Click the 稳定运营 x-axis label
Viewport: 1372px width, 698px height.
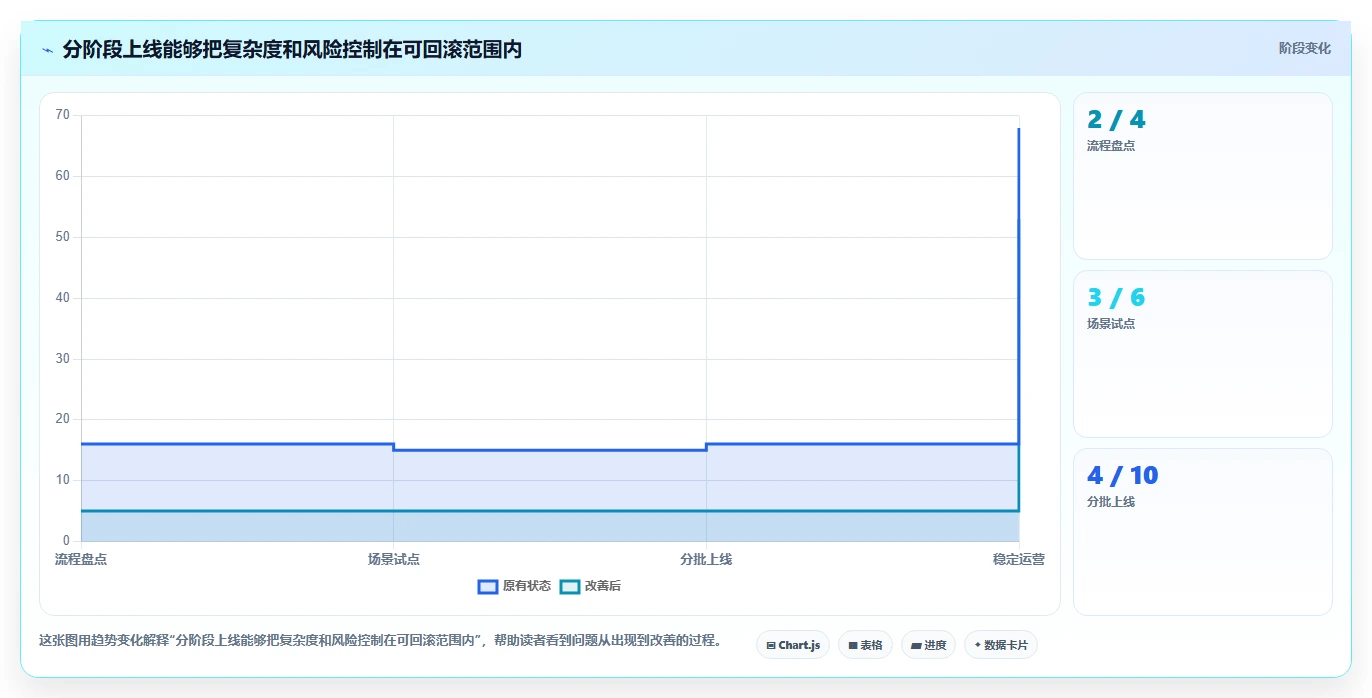tap(1019, 559)
